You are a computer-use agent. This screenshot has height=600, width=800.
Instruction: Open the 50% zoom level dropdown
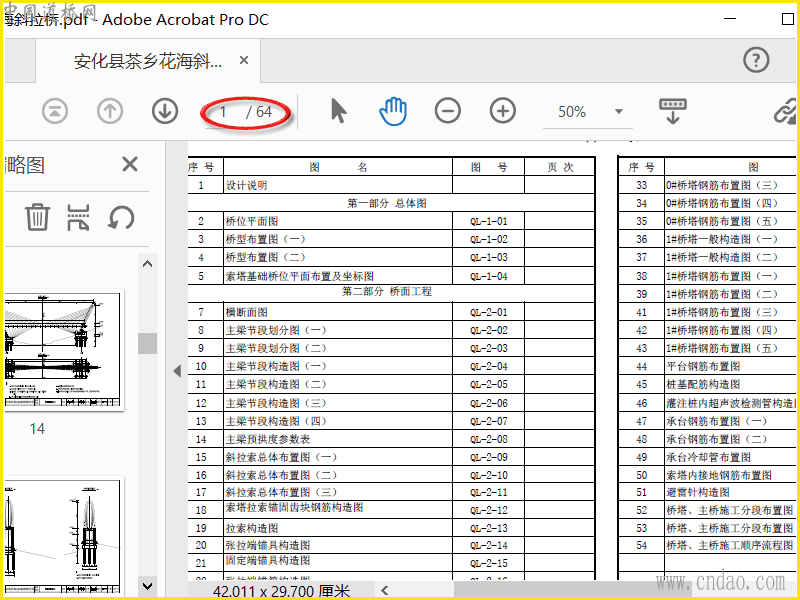point(619,111)
